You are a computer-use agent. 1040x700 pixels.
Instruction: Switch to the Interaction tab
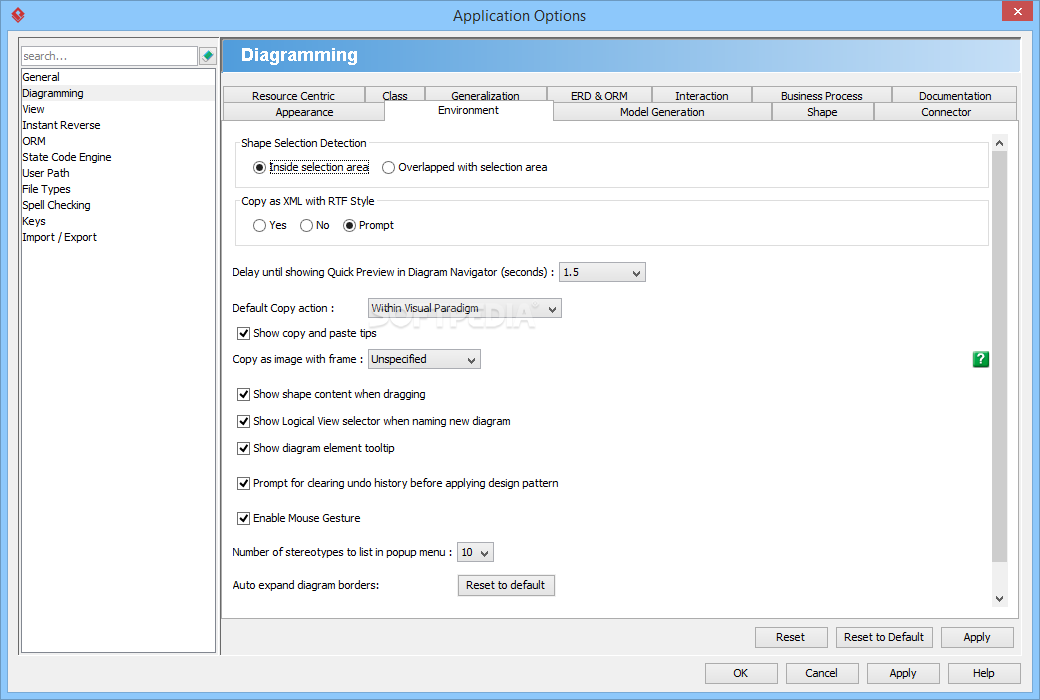coord(702,96)
